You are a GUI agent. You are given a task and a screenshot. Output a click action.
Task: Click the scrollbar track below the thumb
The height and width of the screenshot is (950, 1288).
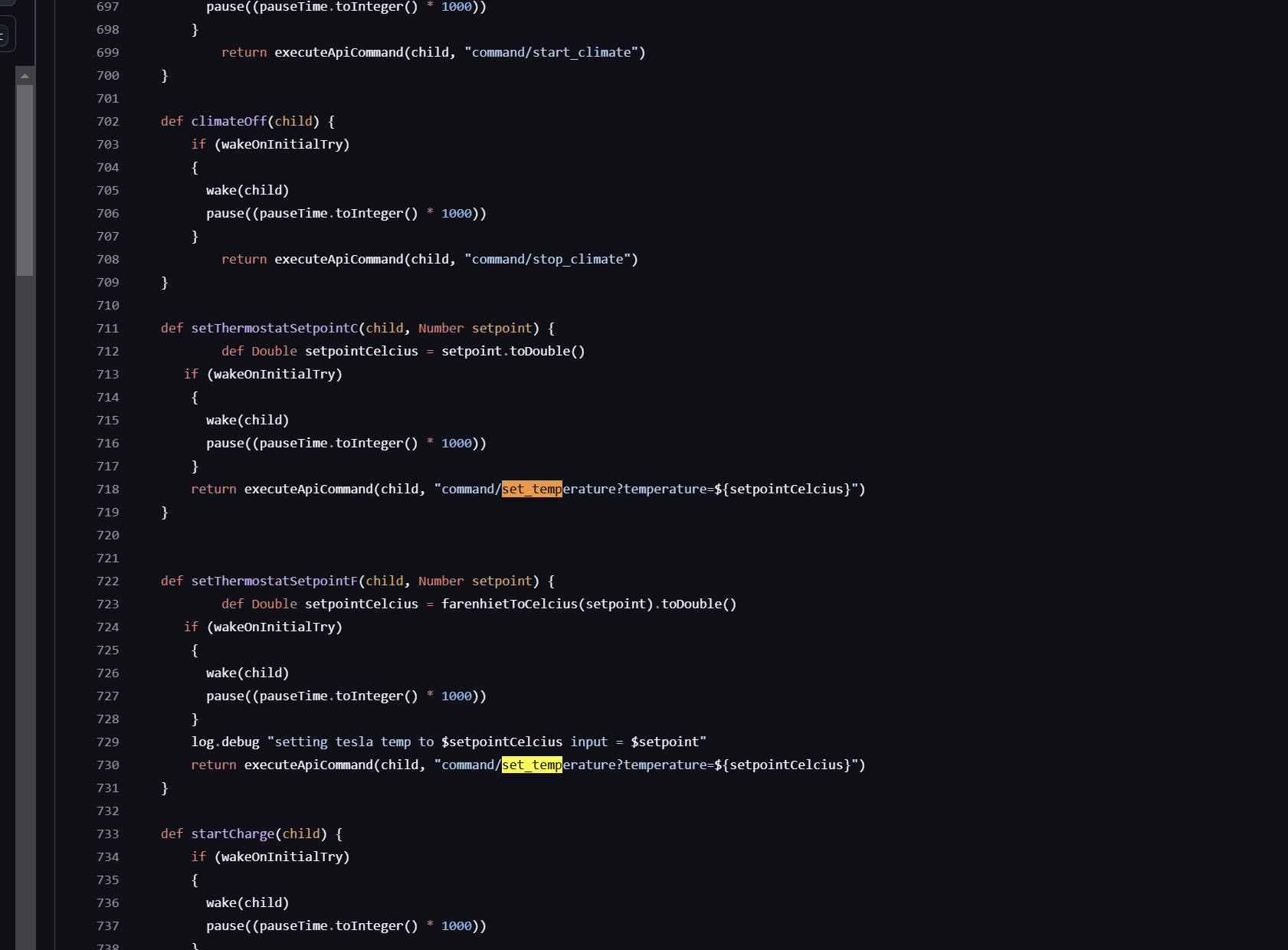pyautogui.click(x=25, y=613)
